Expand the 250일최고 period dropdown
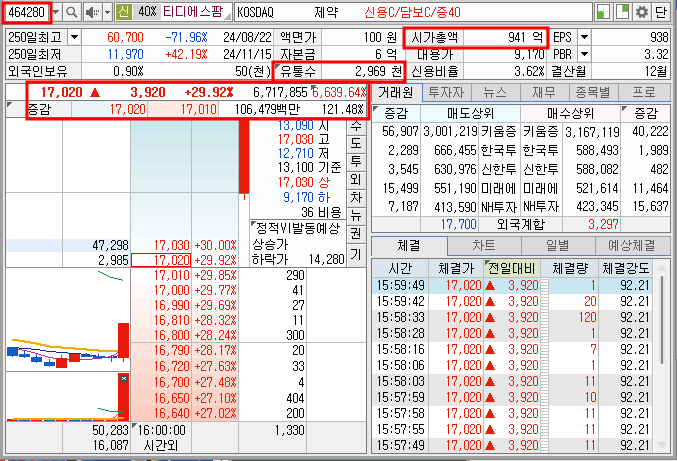This screenshot has height=461, width=677. (74, 37)
